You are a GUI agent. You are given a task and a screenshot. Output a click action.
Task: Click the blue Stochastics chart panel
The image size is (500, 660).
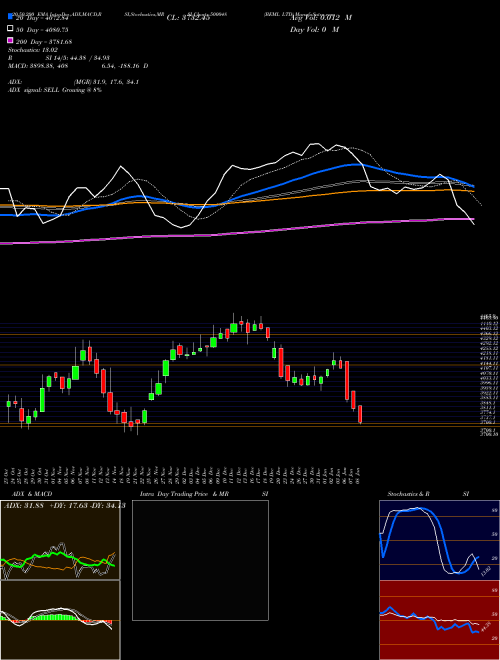439,540
